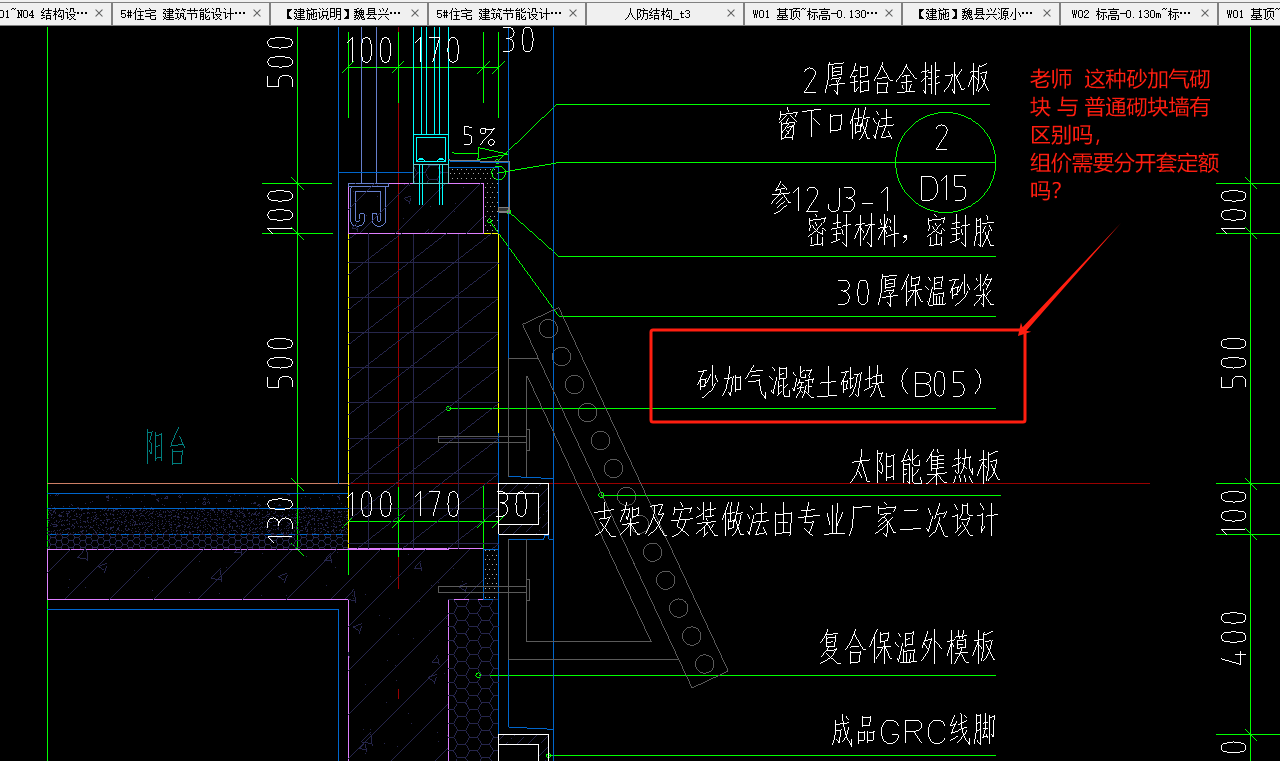Click the 5% slope text
This screenshot has height=761, width=1280.
click(479, 136)
